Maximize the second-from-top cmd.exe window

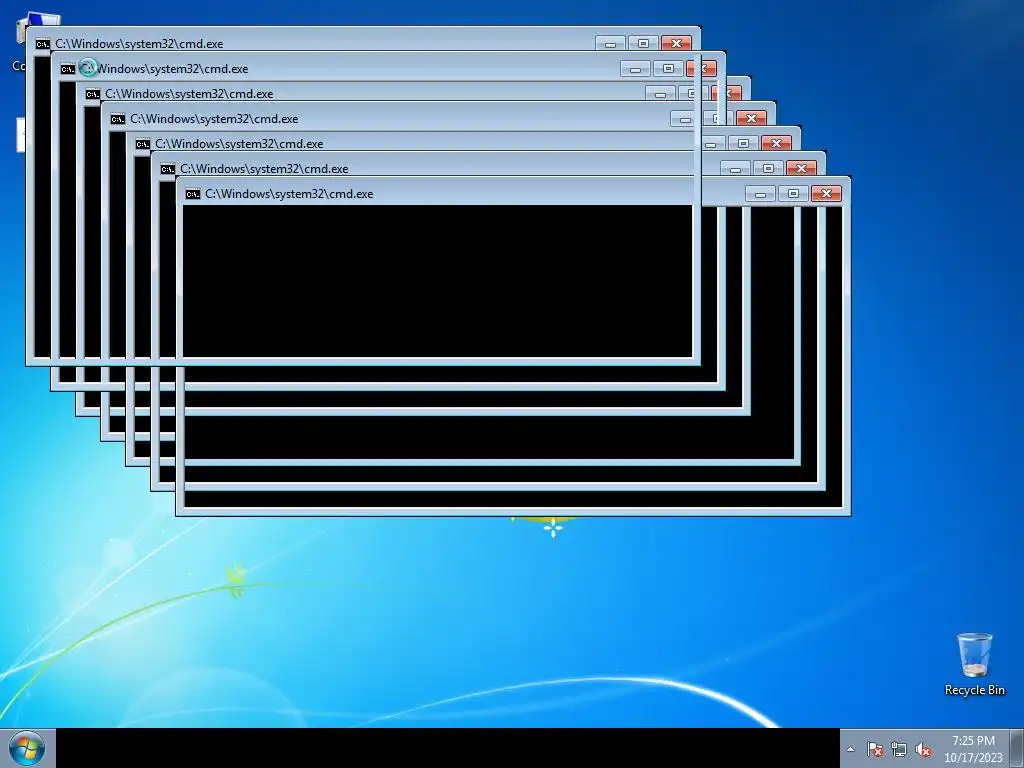coord(668,69)
